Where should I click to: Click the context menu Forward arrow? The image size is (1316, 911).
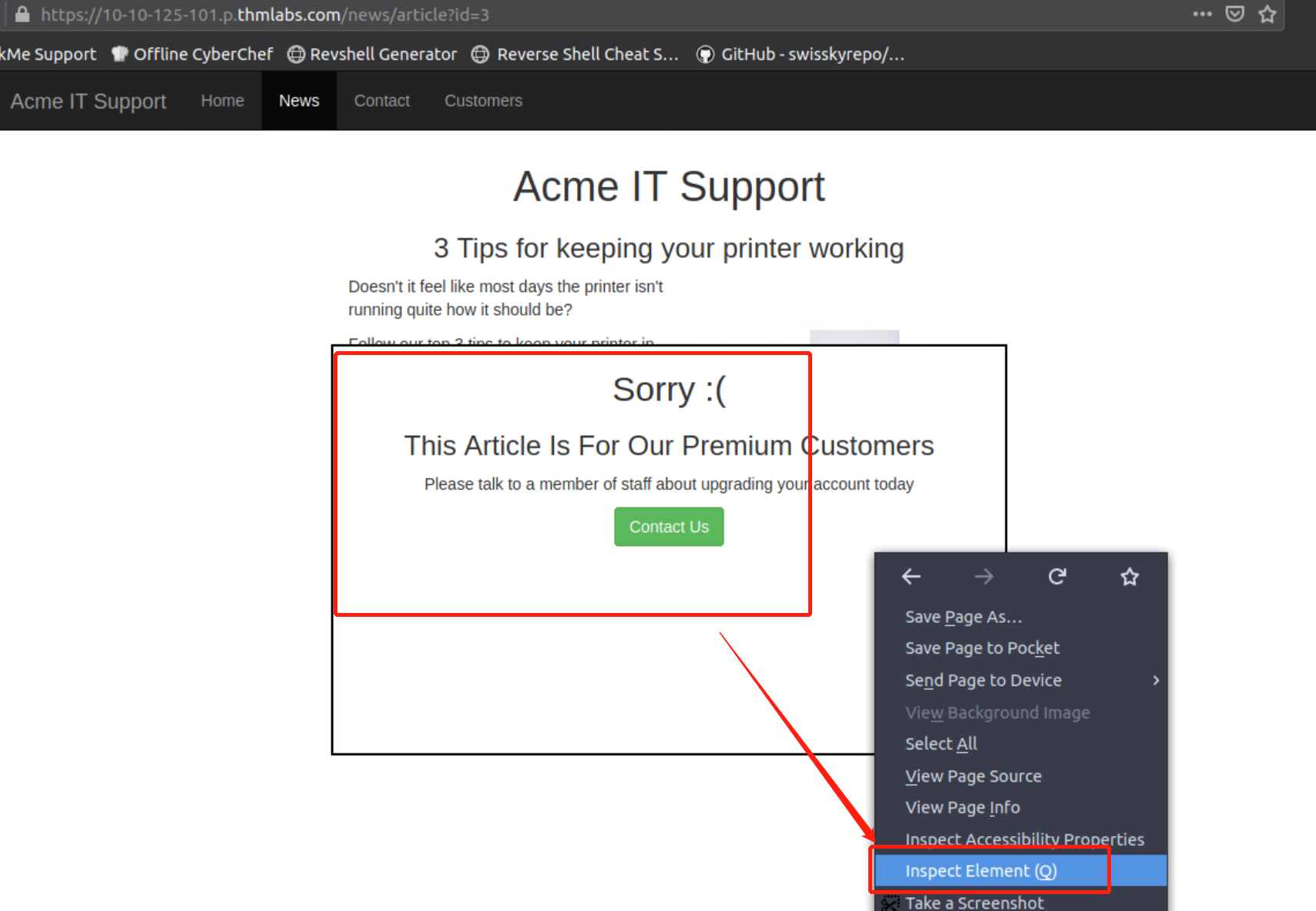[x=984, y=577]
